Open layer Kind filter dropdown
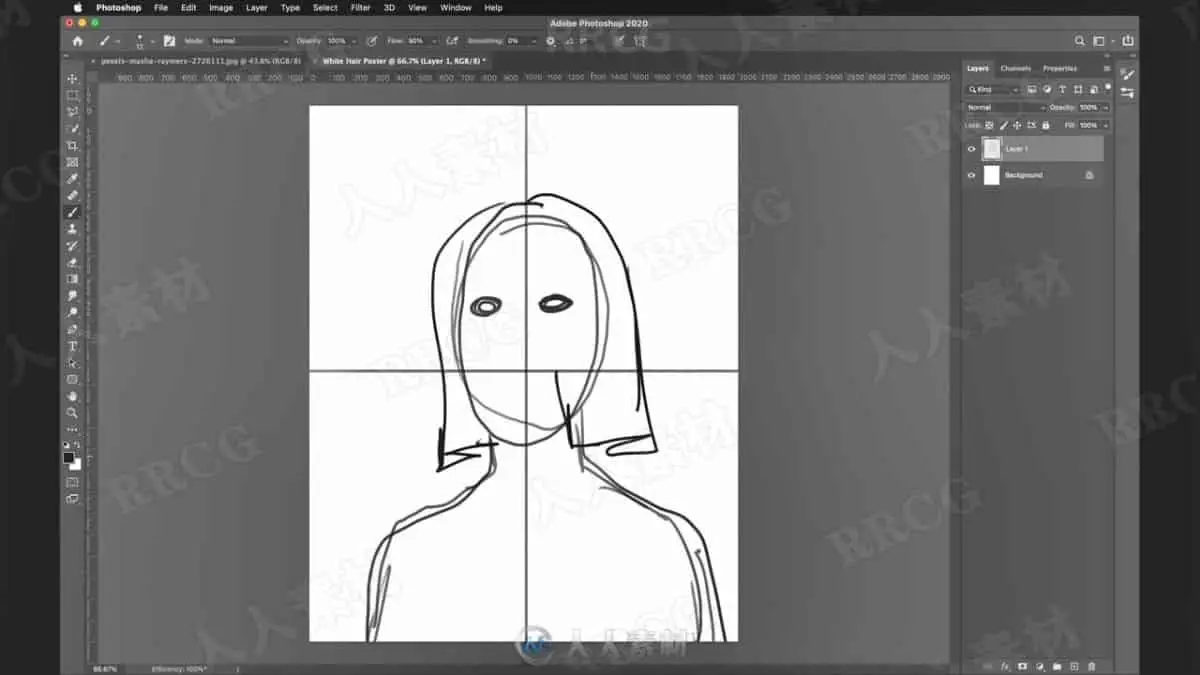This screenshot has height=675, width=1200. point(993,89)
